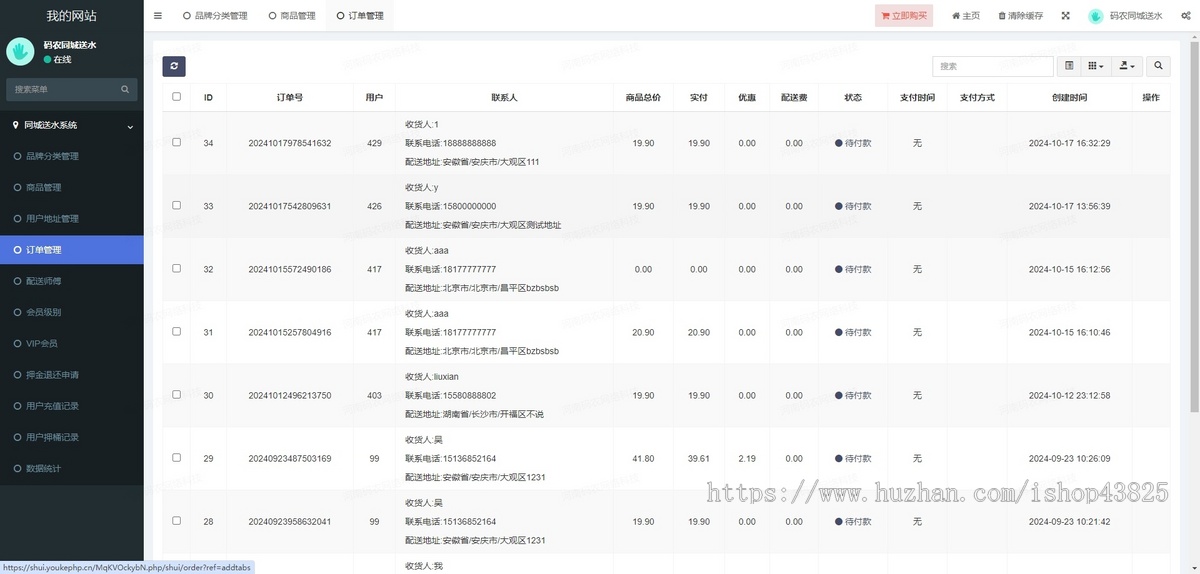Image resolution: width=1200 pixels, height=574 pixels.
Task: Select all rows with header checkbox
Action: (177, 97)
